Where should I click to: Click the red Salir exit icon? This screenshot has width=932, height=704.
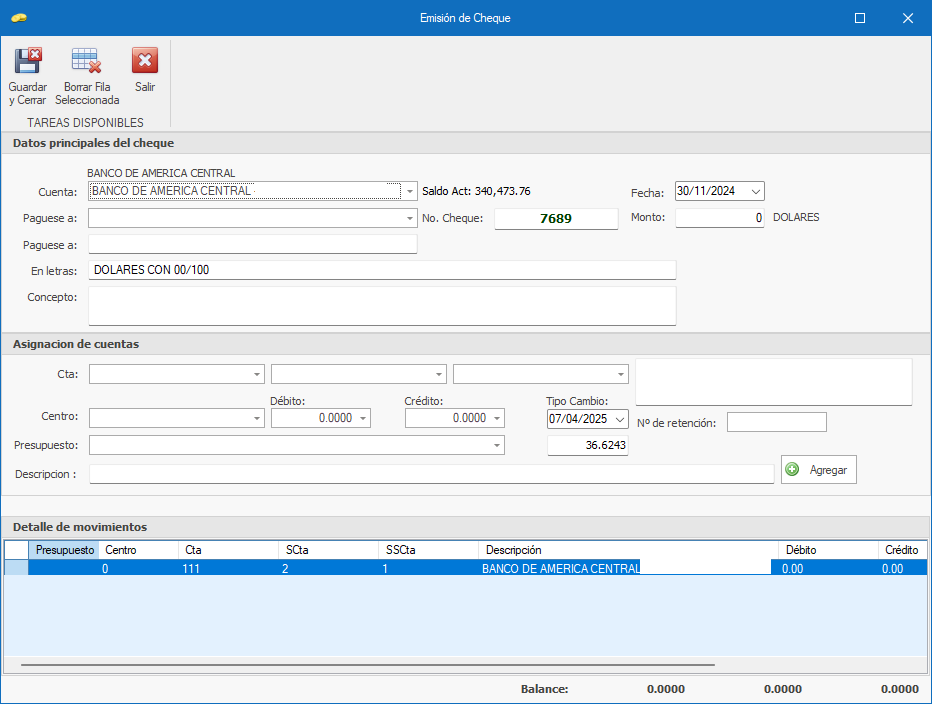[145, 61]
